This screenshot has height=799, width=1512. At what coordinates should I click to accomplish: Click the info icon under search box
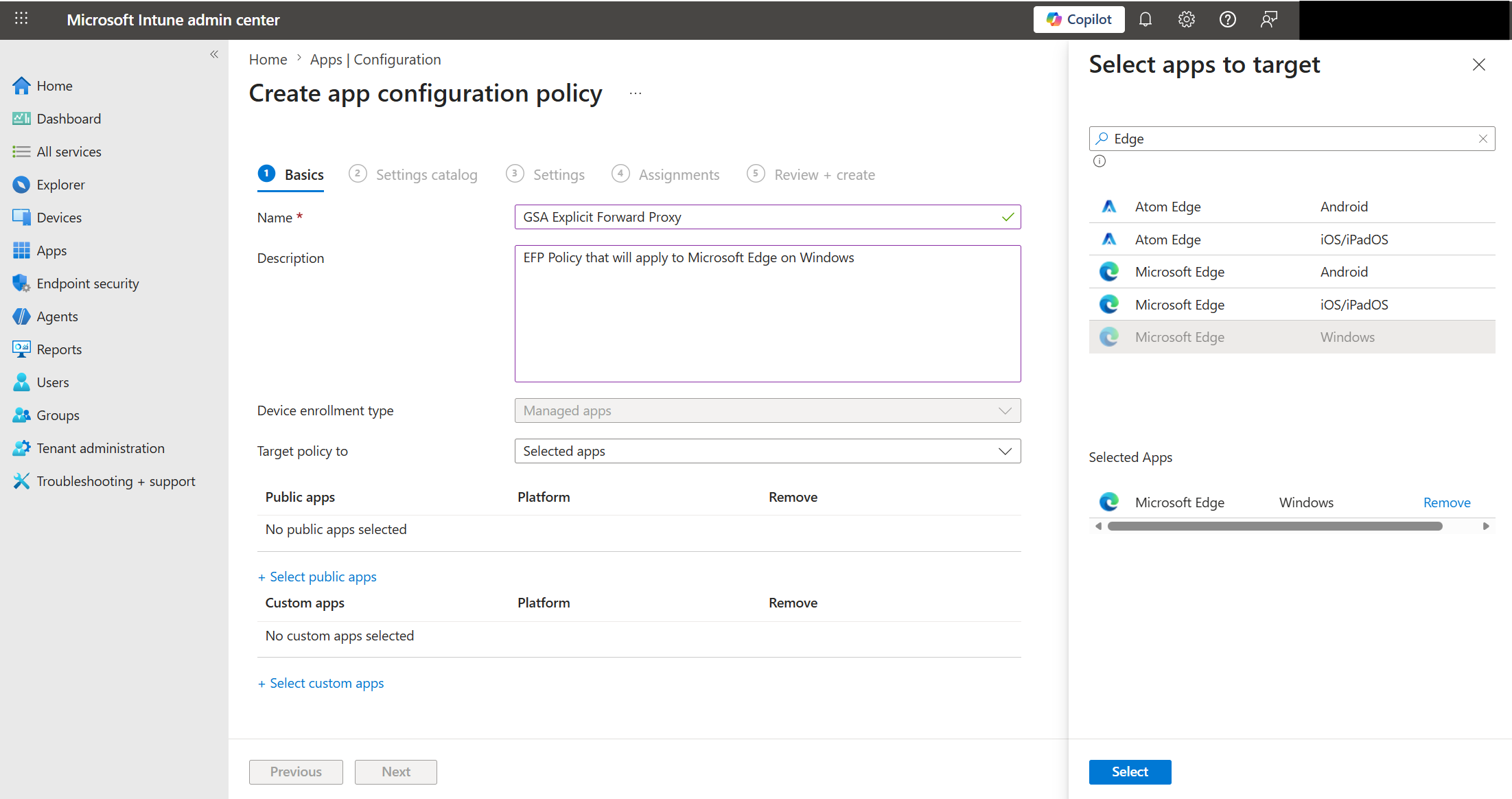point(1100,161)
